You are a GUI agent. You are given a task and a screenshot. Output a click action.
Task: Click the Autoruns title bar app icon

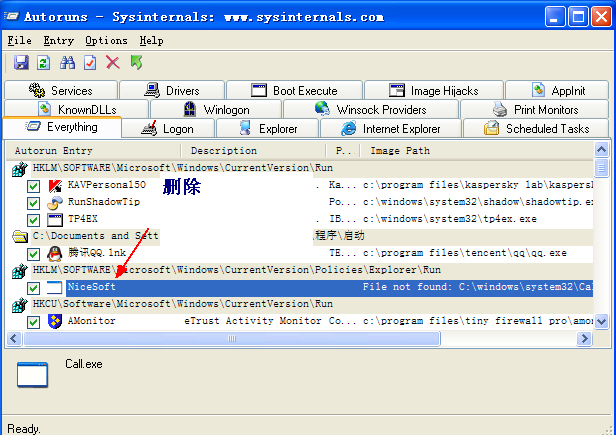click(x=11, y=17)
